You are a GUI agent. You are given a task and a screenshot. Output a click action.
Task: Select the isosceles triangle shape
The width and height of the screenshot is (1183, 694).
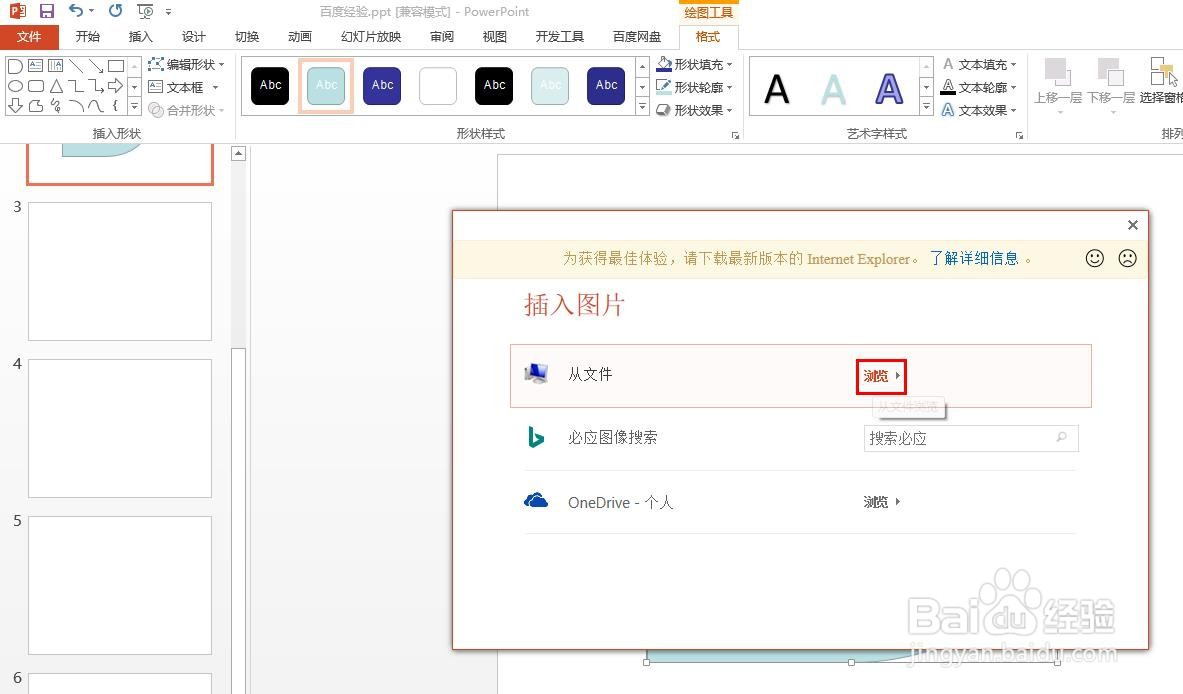click(56, 86)
